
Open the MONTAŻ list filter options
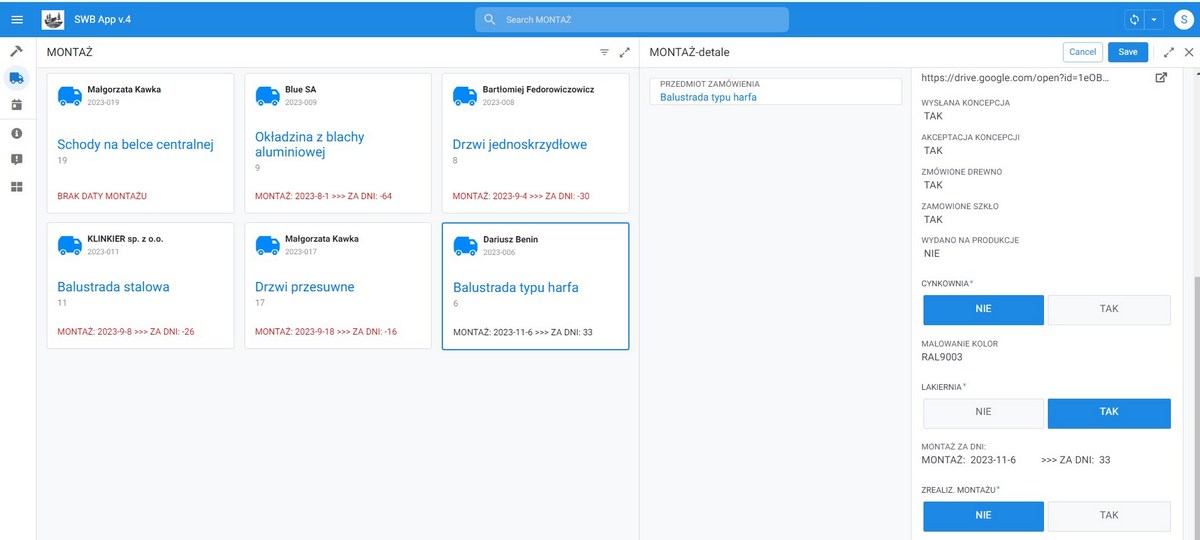604,52
